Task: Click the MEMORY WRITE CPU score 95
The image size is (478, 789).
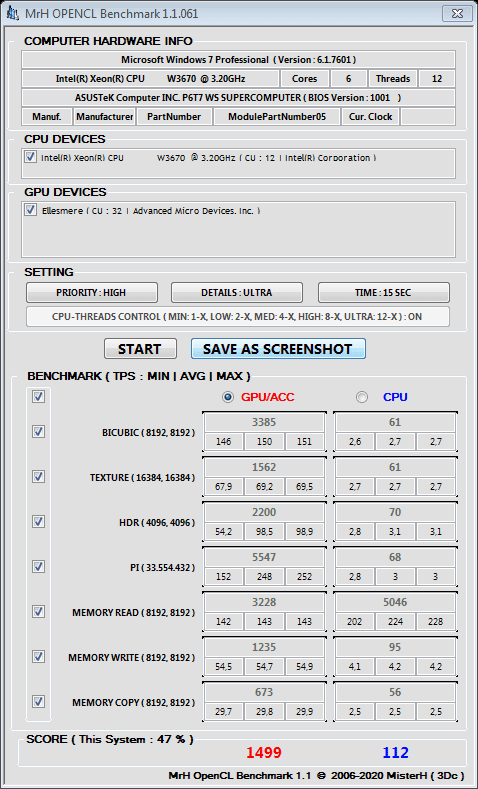Action: point(395,647)
